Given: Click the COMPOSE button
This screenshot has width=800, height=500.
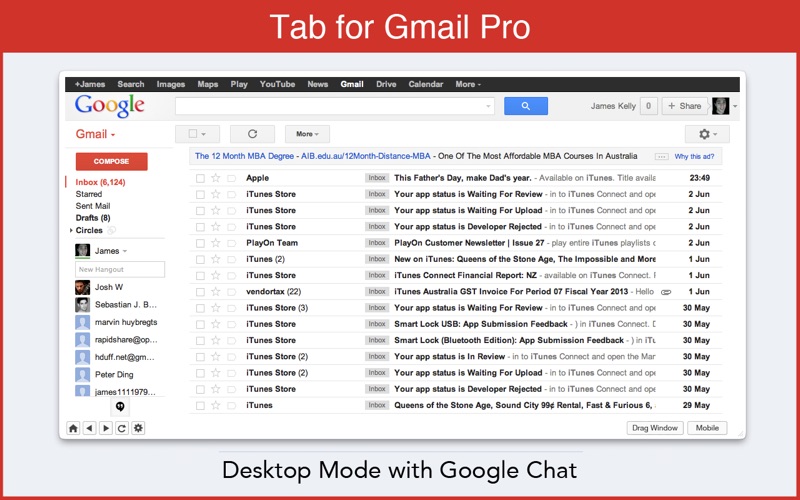Looking at the screenshot, I should click(x=111, y=161).
